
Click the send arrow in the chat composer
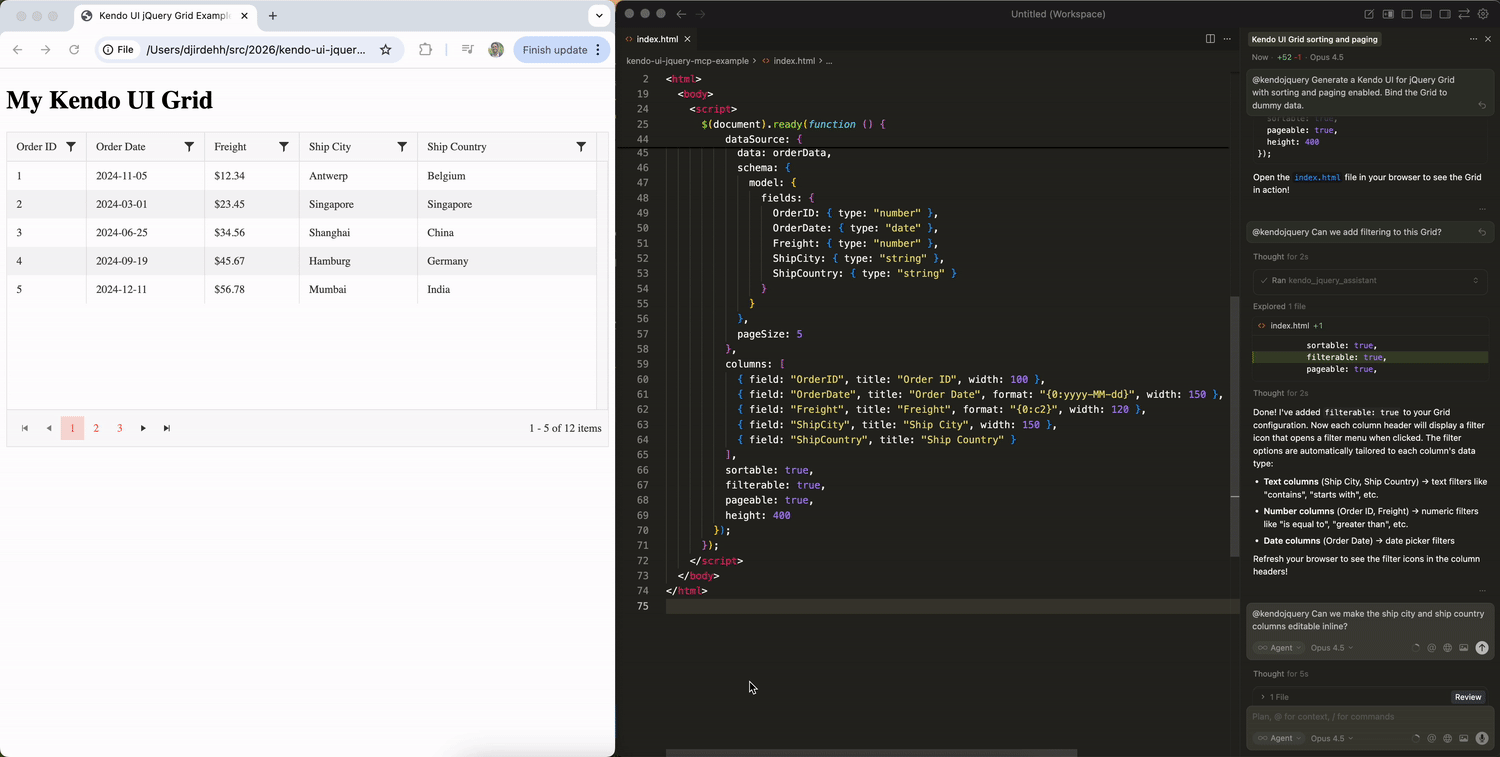tap(1482, 647)
